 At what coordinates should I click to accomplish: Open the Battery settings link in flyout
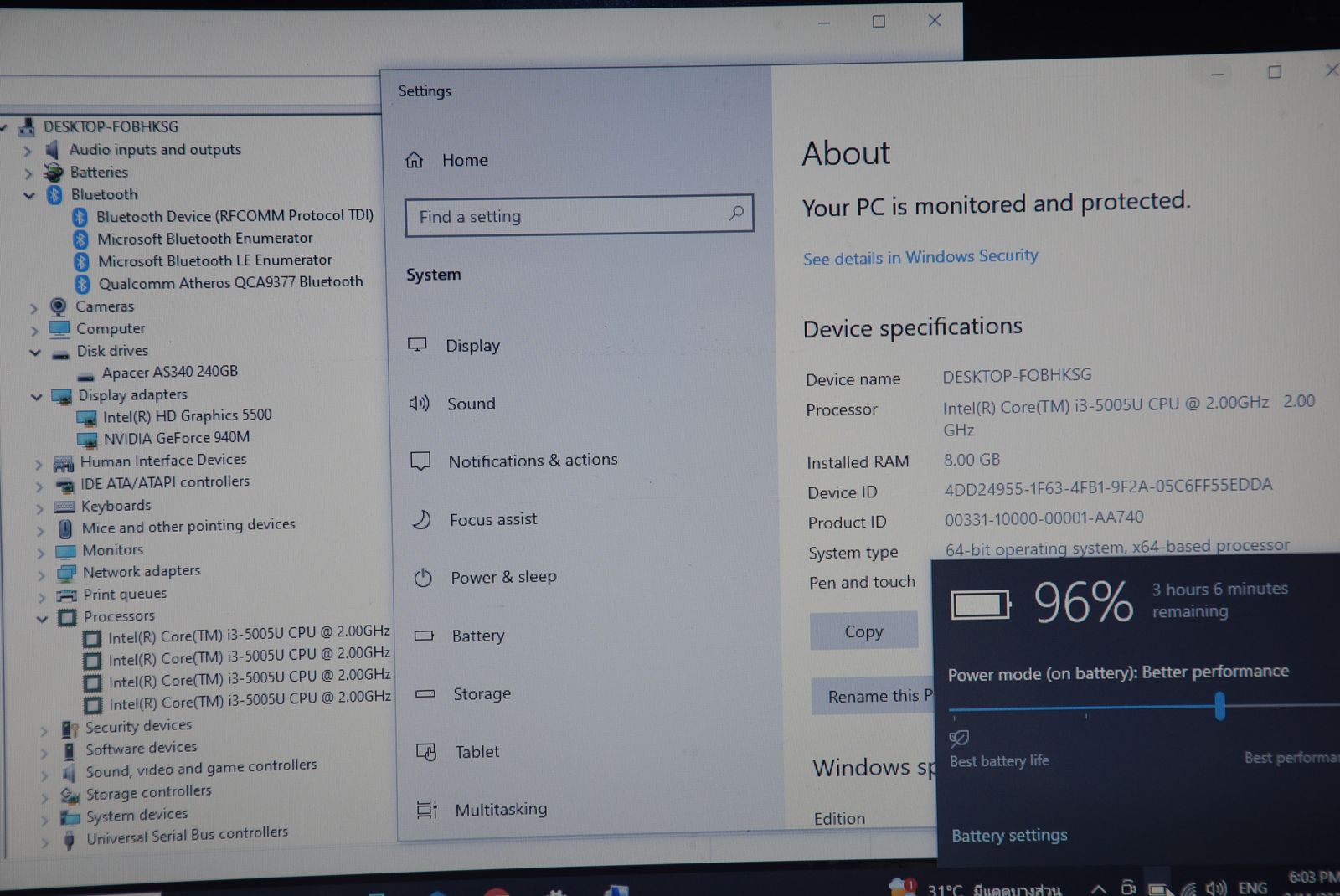tap(1009, 835)
